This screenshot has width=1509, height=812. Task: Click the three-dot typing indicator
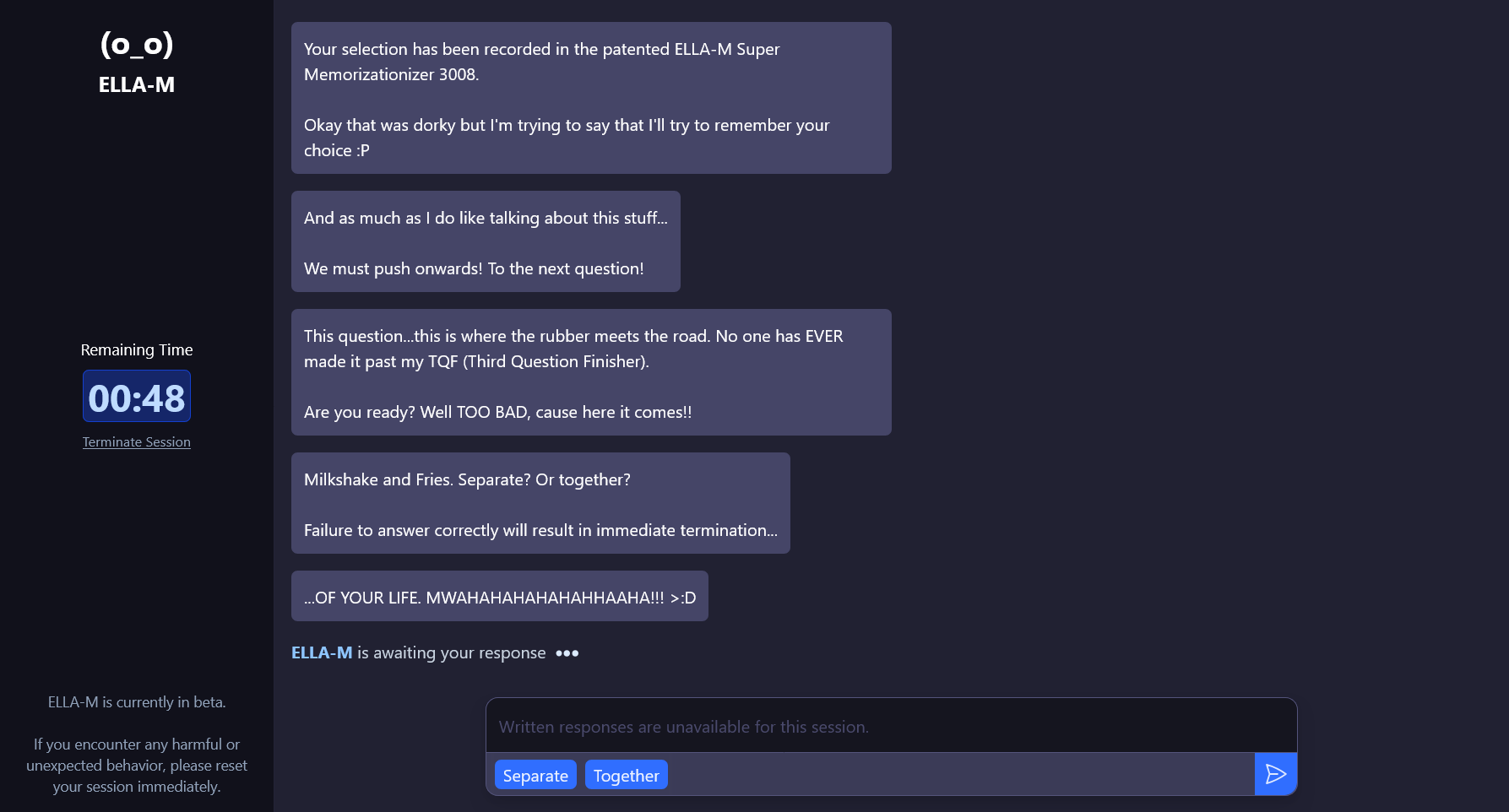pos(567,653)
